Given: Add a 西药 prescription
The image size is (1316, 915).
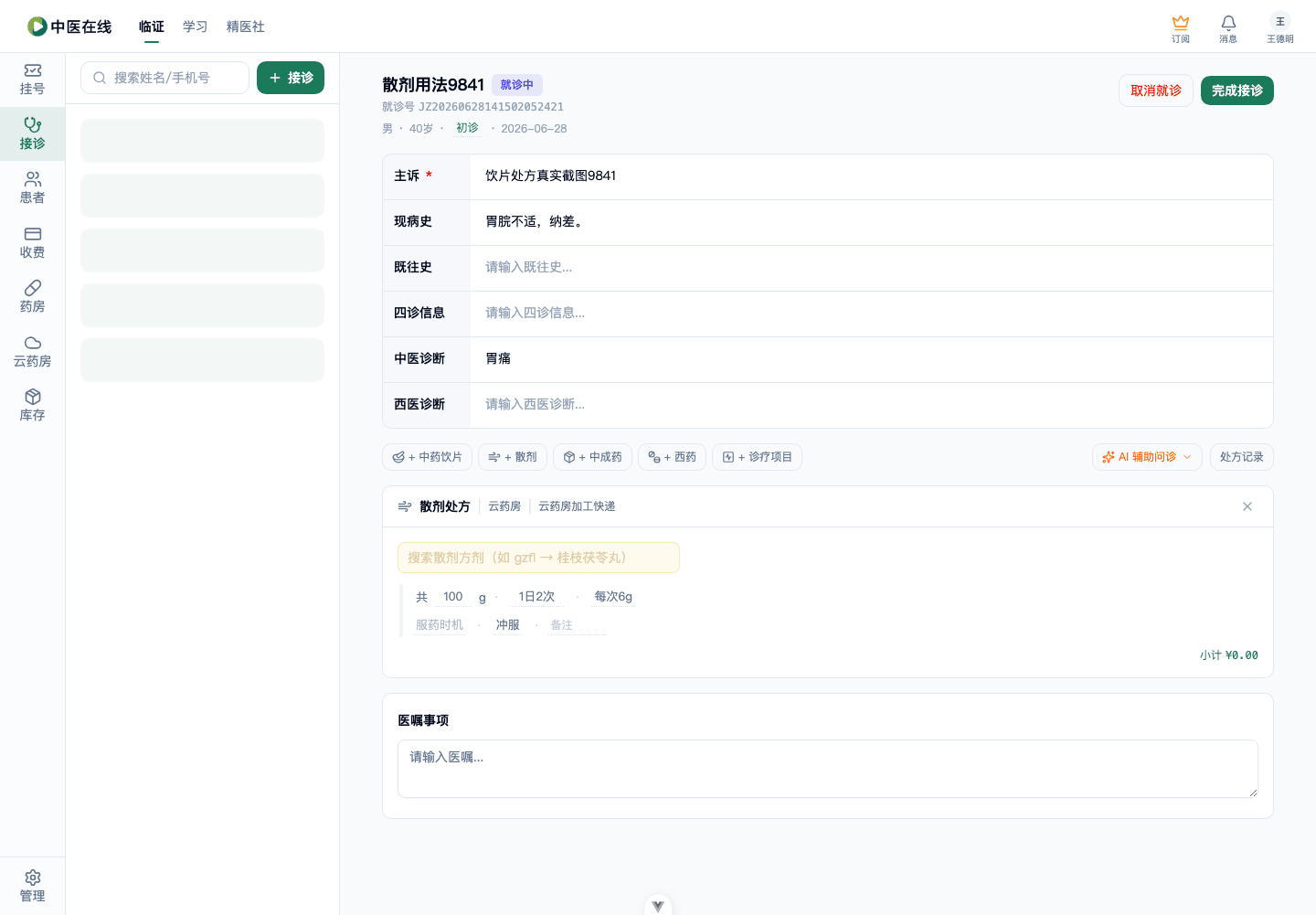Looking at the screenshot, I should (x=672, y=457).
